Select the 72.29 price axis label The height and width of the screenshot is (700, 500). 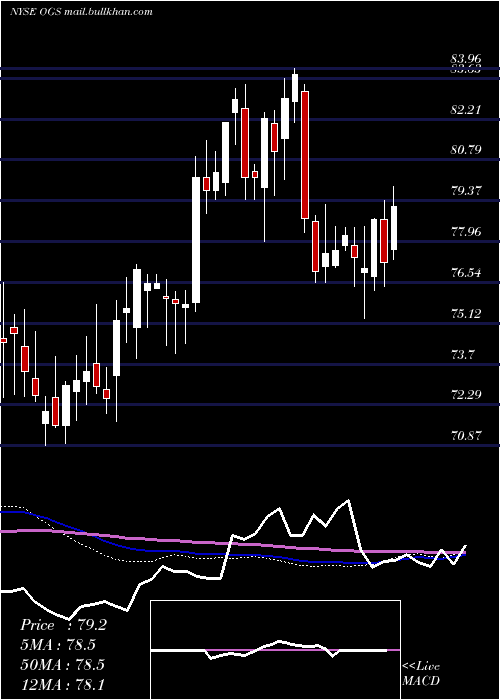pos(466,395)
